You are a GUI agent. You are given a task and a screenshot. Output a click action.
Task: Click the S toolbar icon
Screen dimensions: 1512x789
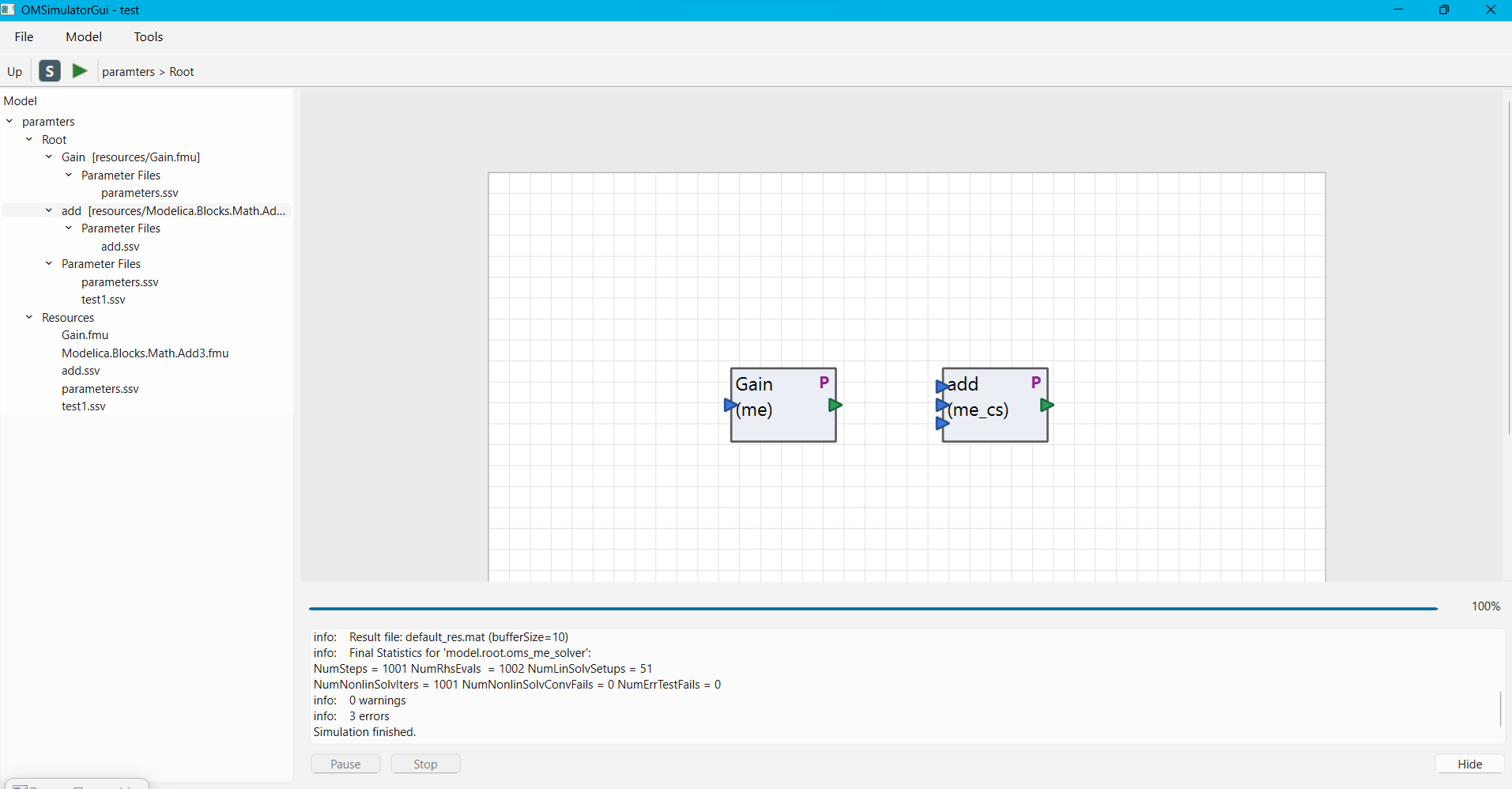(50, 71)
